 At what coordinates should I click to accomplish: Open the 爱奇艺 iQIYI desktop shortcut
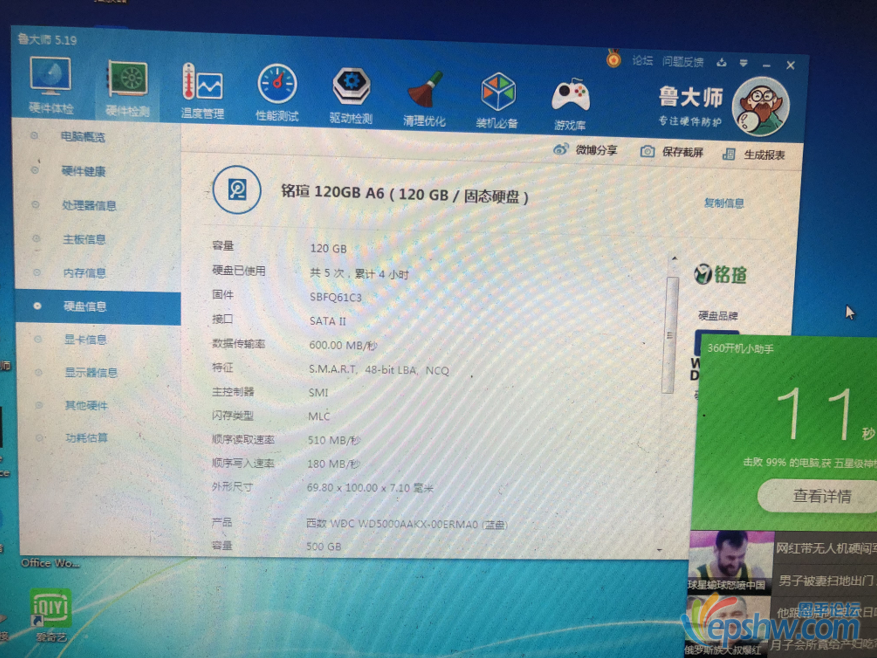(x=51, y=614)
